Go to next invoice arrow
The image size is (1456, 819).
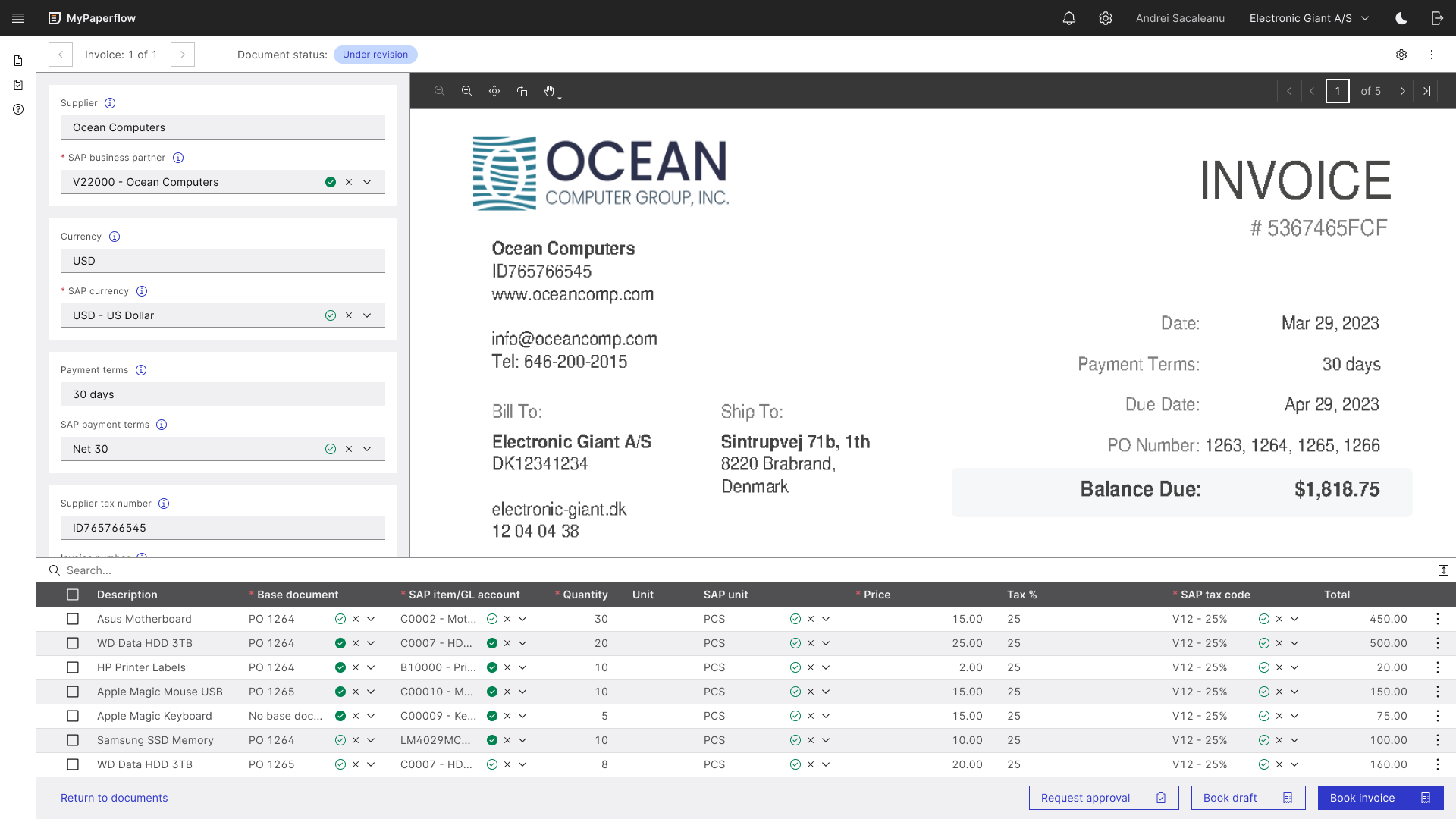click(183, 55)
